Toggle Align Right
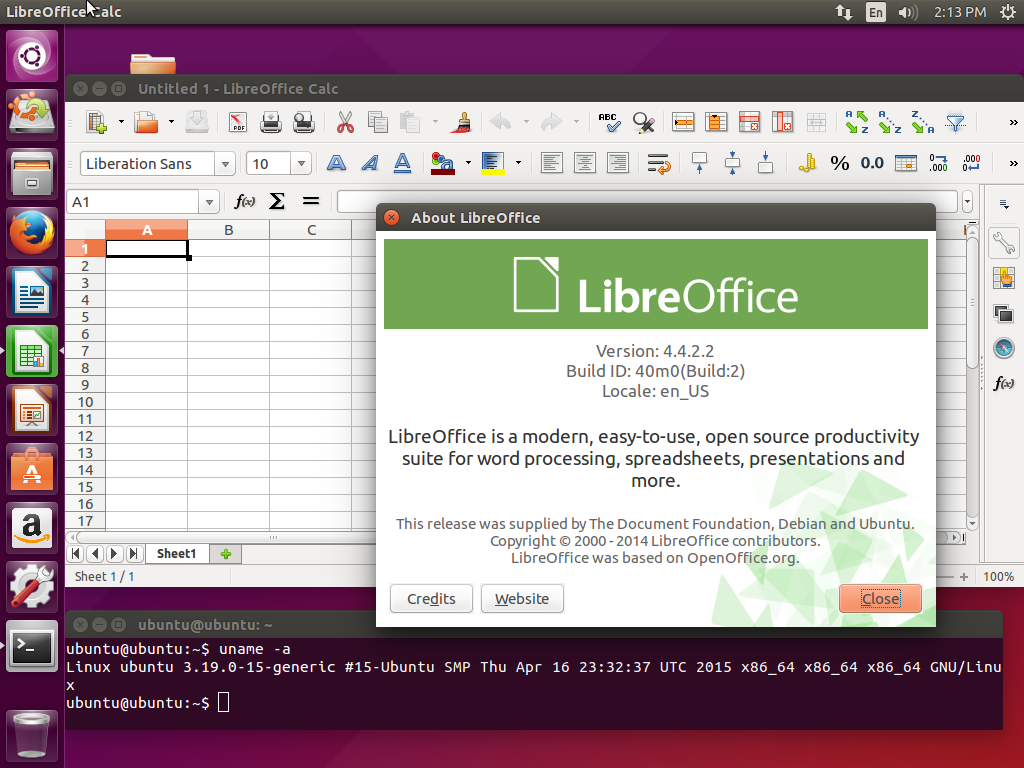 (x=618, y=163)
